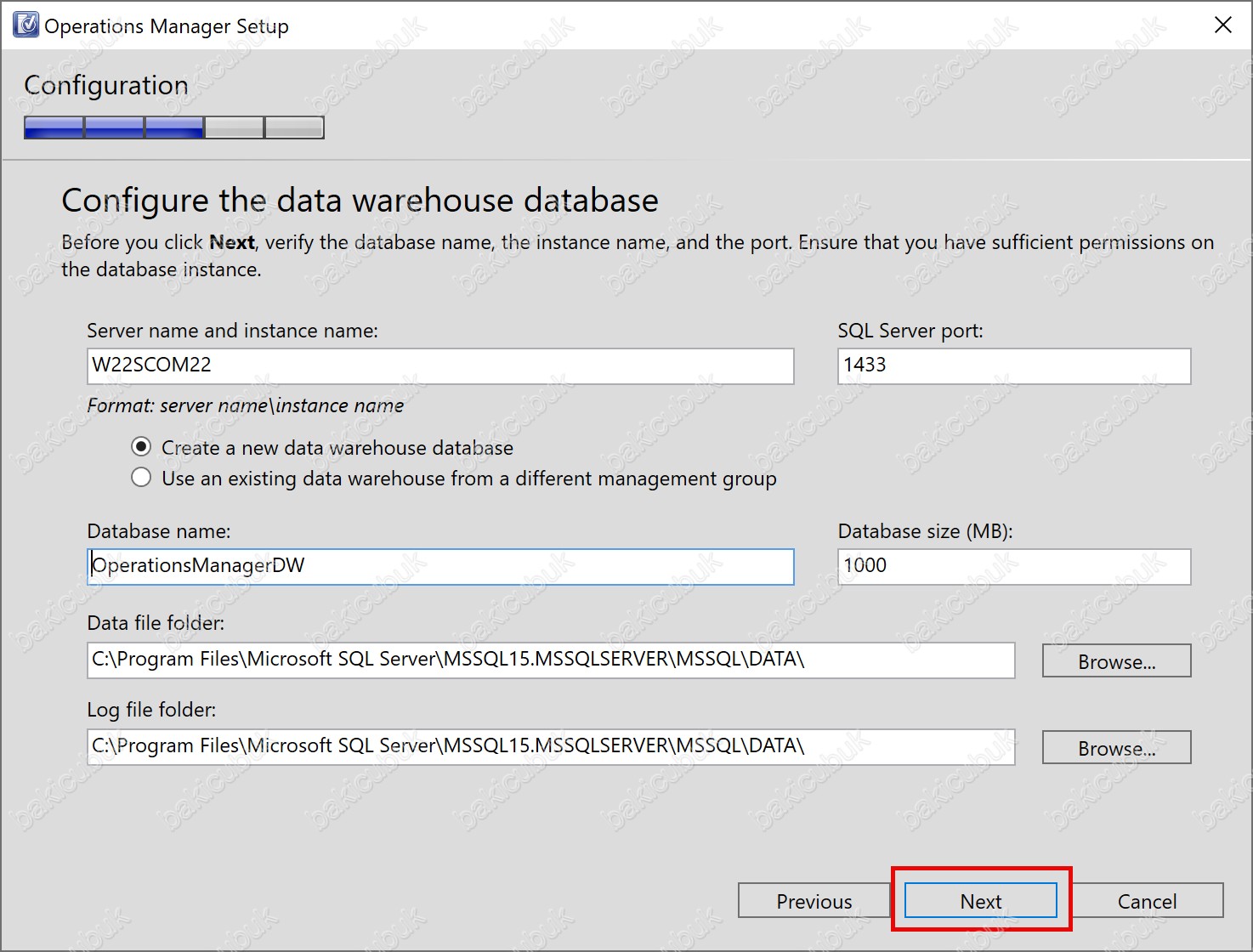Cancel the setup wizard
This screenshot has height=952, width=1253.
pos(1147,901)
